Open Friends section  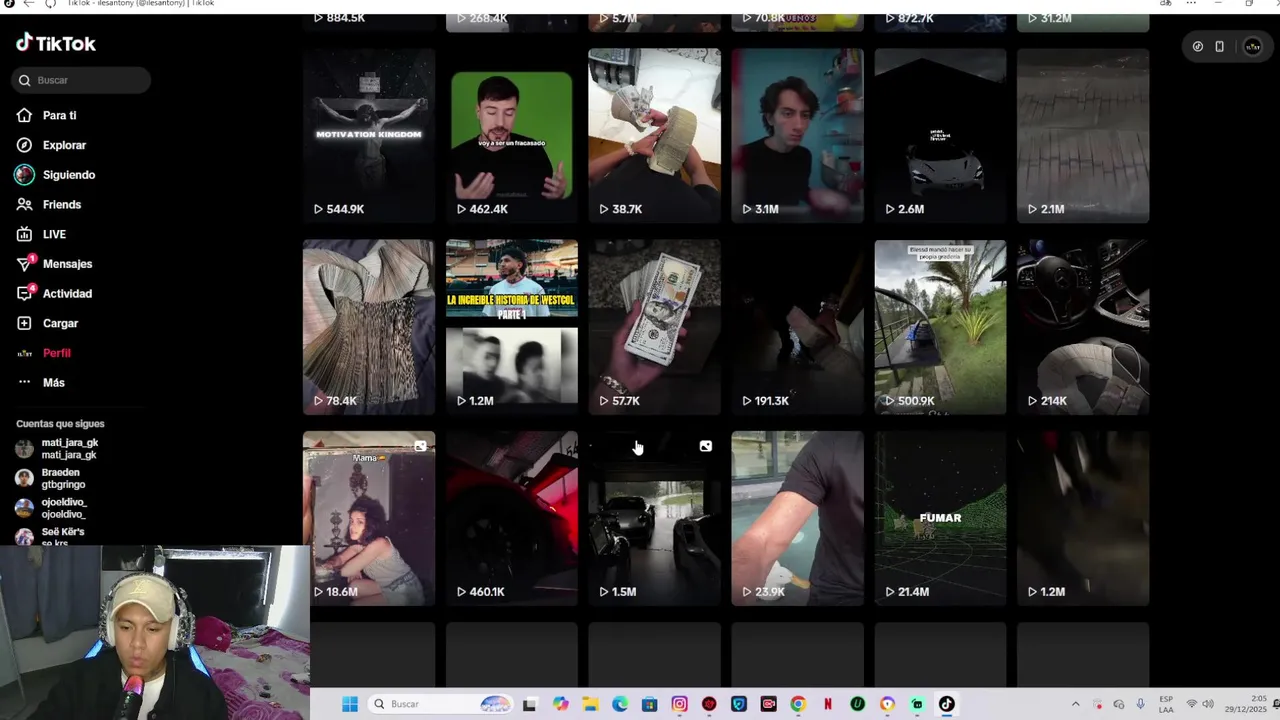tap(61, 204)
